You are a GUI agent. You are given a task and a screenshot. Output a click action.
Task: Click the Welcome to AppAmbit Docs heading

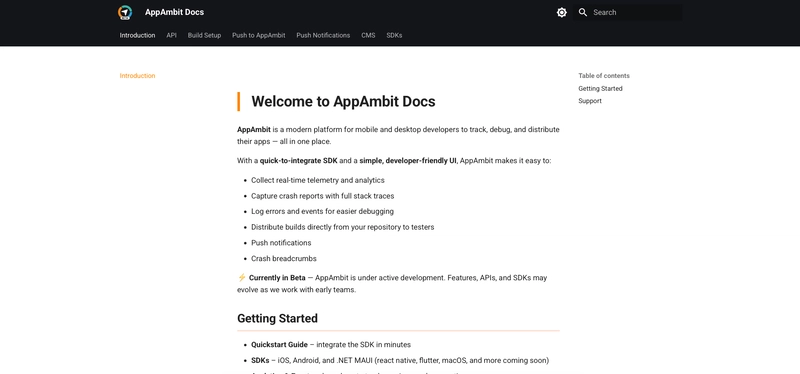(343, 101)
